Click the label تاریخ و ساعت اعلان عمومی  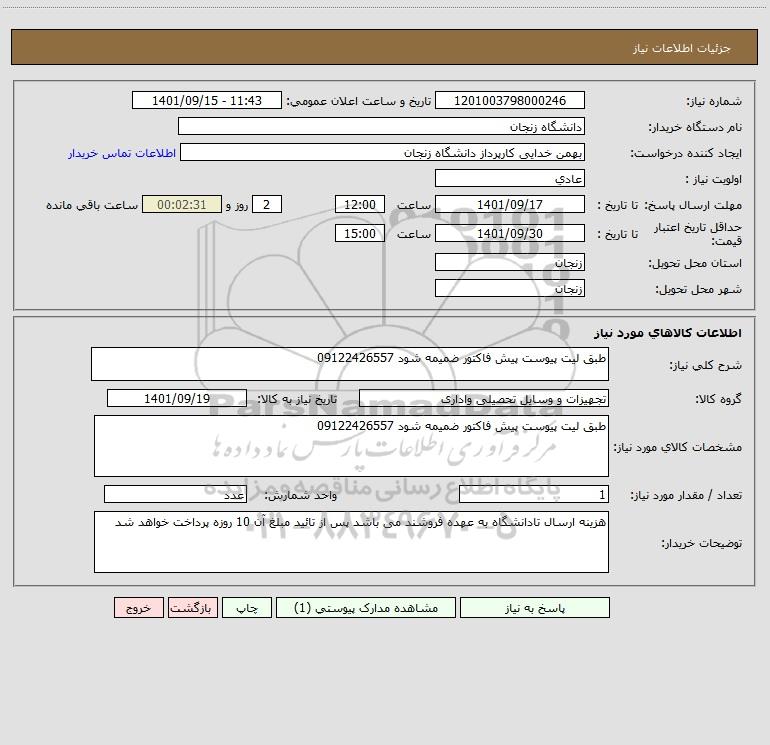359,101
